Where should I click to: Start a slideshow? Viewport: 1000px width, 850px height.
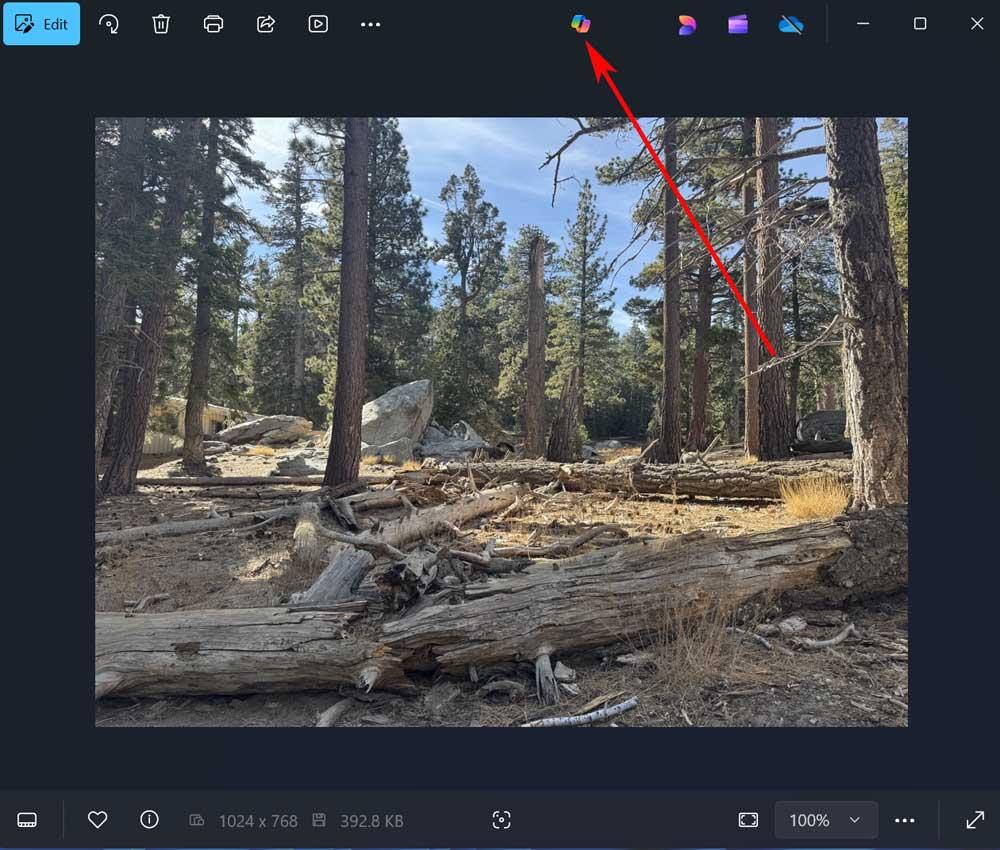(318, 24)
